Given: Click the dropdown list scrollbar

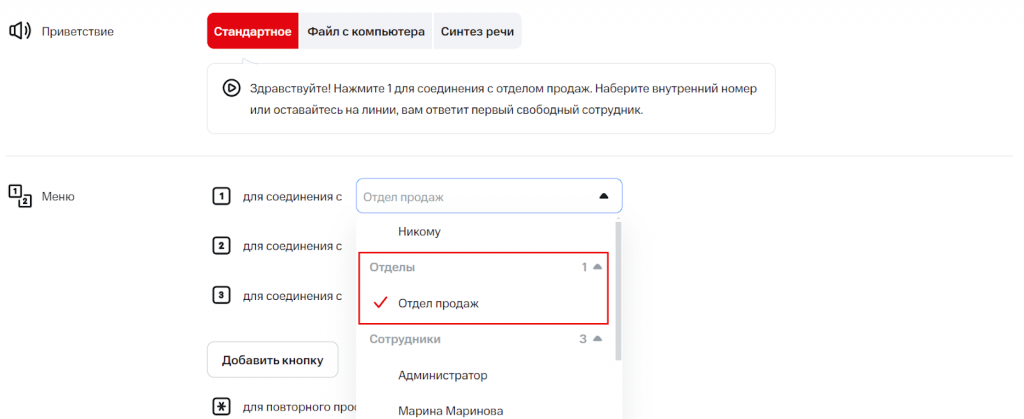Looking at the screenshot, I should [617, 290].
